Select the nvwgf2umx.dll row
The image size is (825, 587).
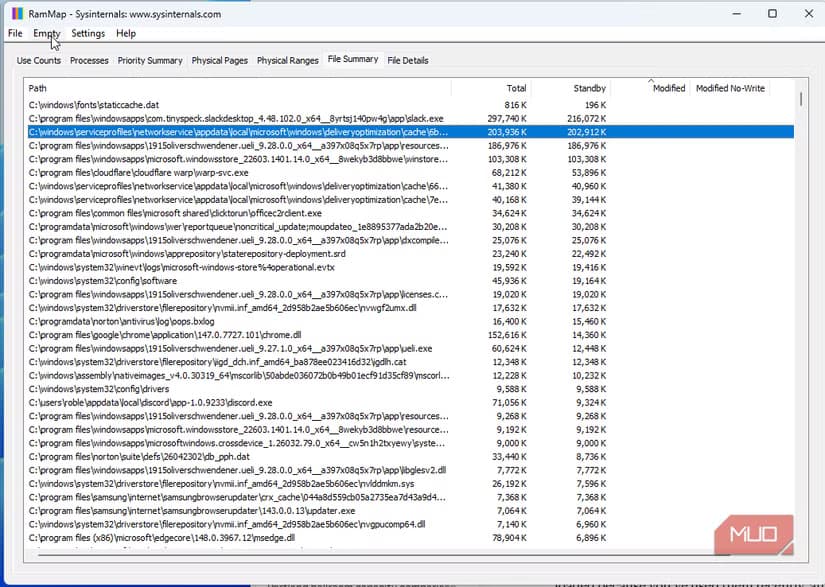410,308
